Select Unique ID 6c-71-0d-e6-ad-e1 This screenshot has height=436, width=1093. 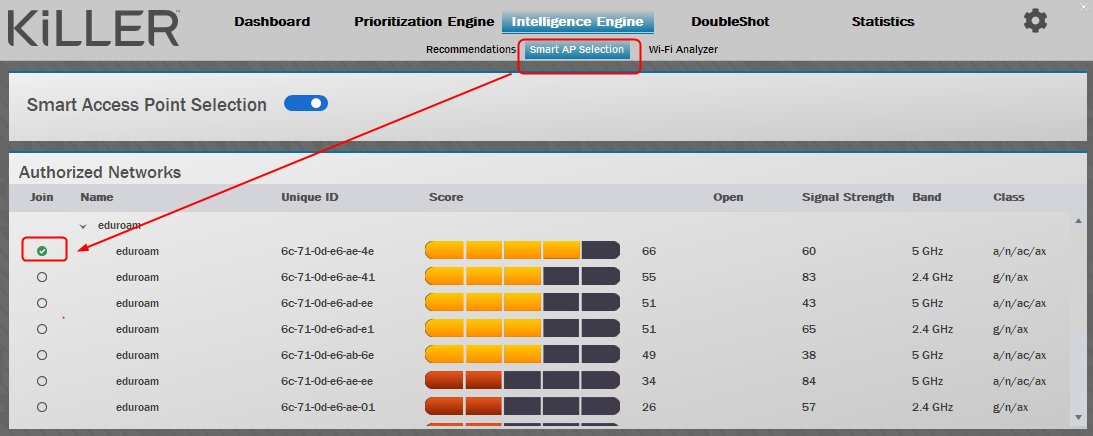click(x=328, y=329)
